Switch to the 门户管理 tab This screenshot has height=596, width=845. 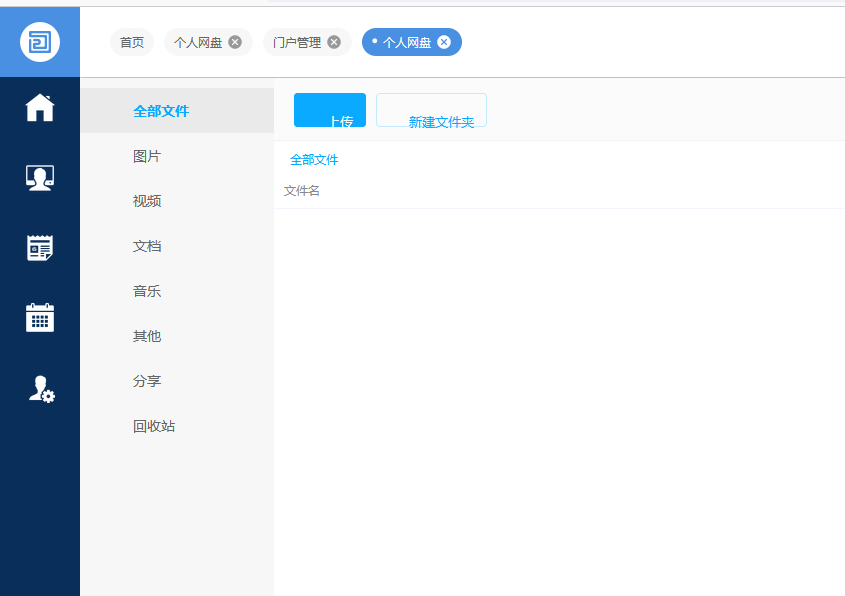[x=297, y=42]
